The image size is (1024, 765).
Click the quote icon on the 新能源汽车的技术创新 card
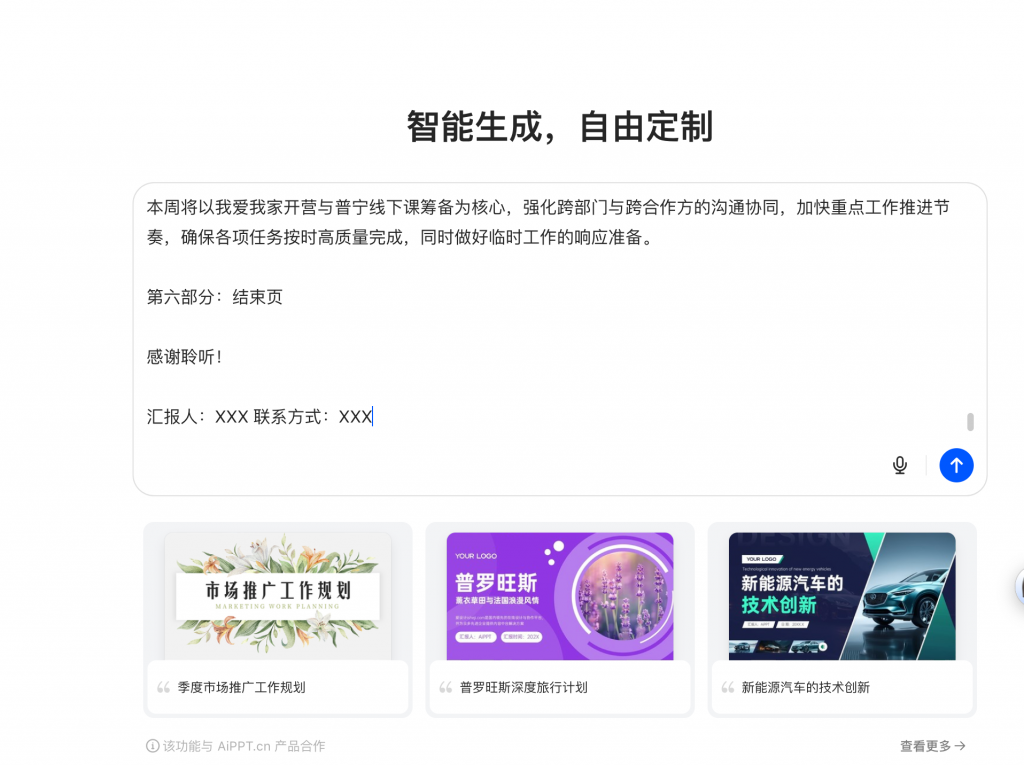[725, 687]
